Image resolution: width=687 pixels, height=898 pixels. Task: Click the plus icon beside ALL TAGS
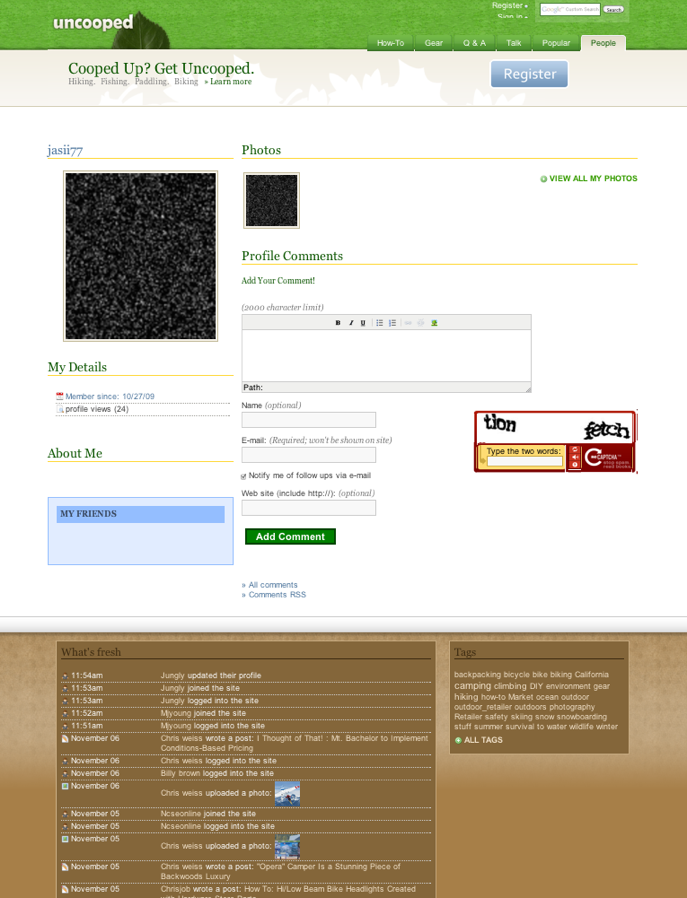458,741
